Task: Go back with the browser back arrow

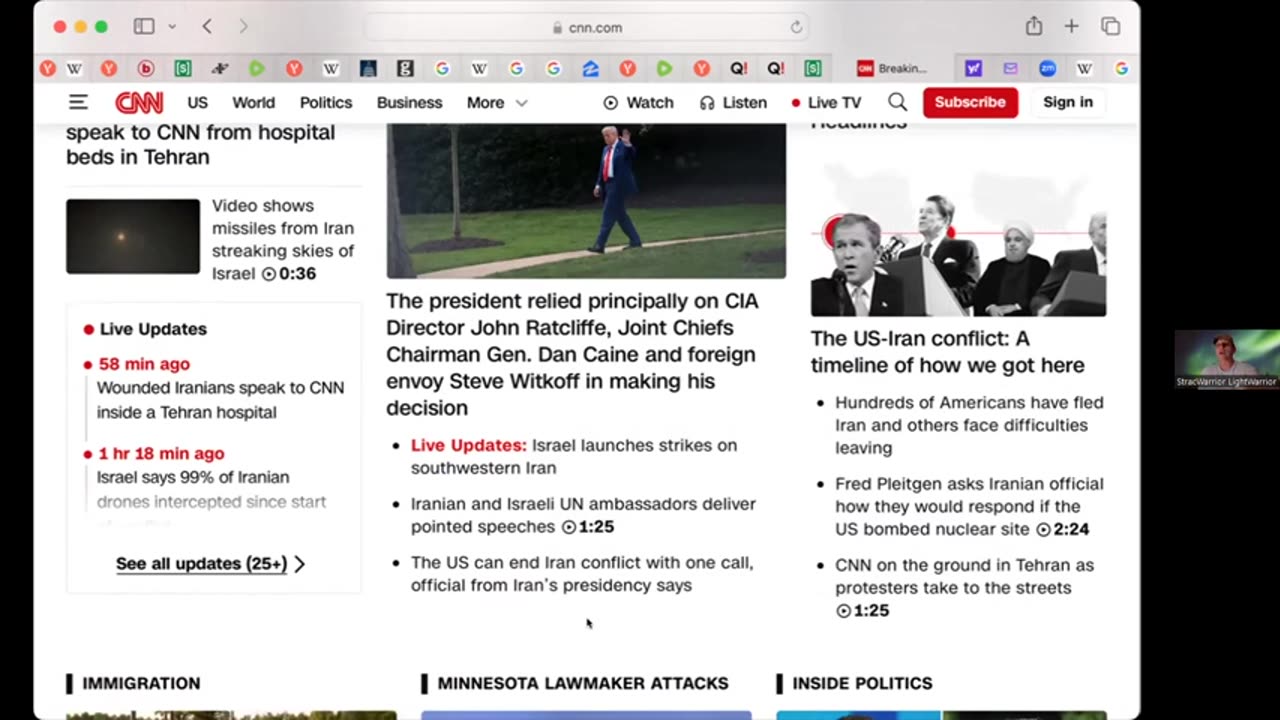Action: pyautogui.click(x=207, y=27)
